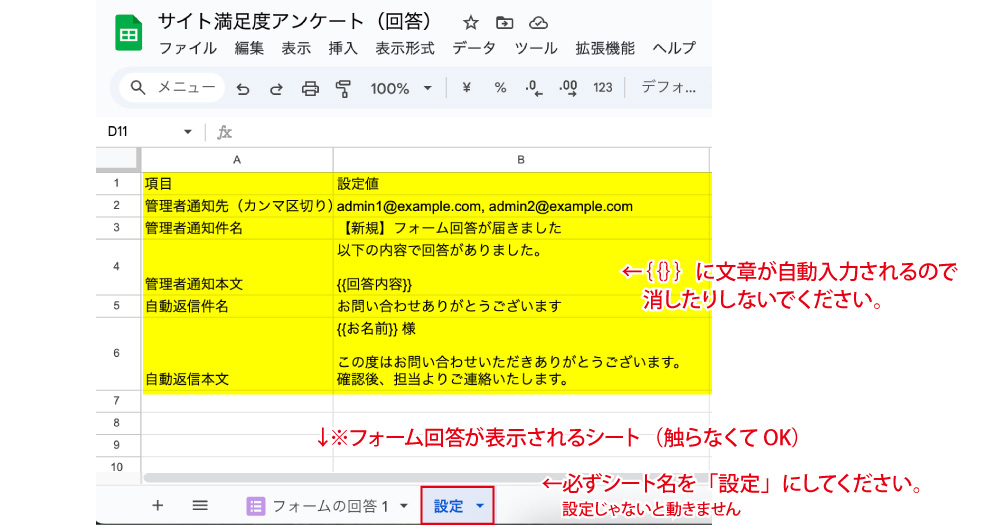
Task: Expand the D11 name box dropdown
Action: [x=187, y=132]
